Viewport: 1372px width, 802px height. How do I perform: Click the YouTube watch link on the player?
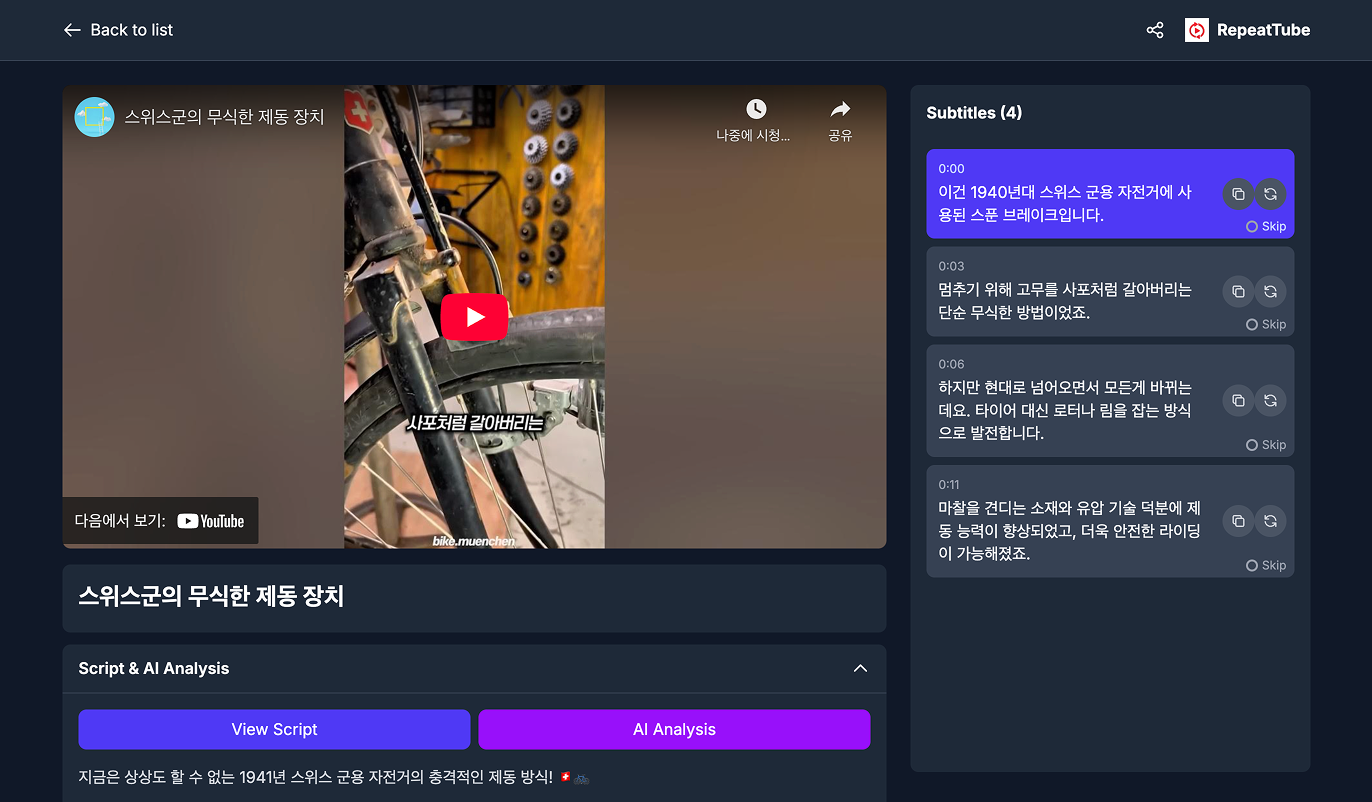point(160,520)
